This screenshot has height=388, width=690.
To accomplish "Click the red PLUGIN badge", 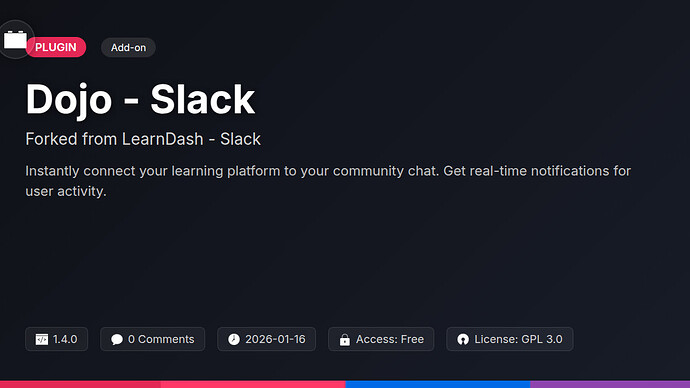I will (55, 47).
